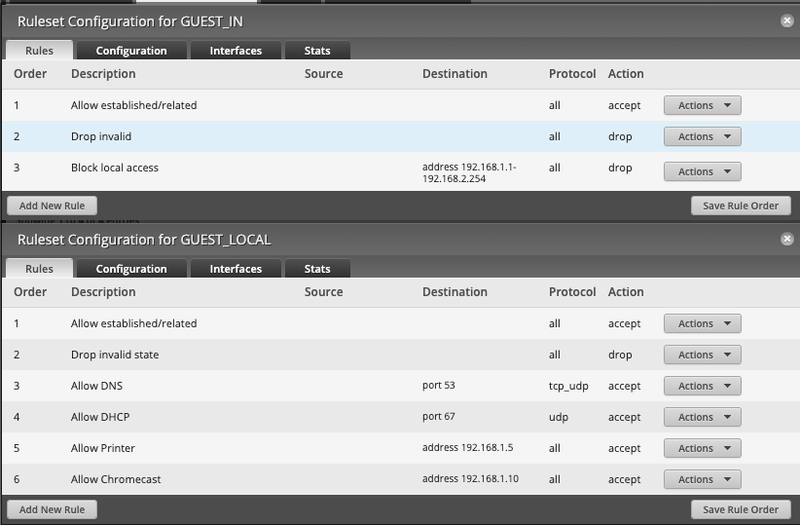Open Actions dropdown for Allow Chromecast rule
Image resolution: width=800 pixels, height=525 pixels.
click(702, 479)
